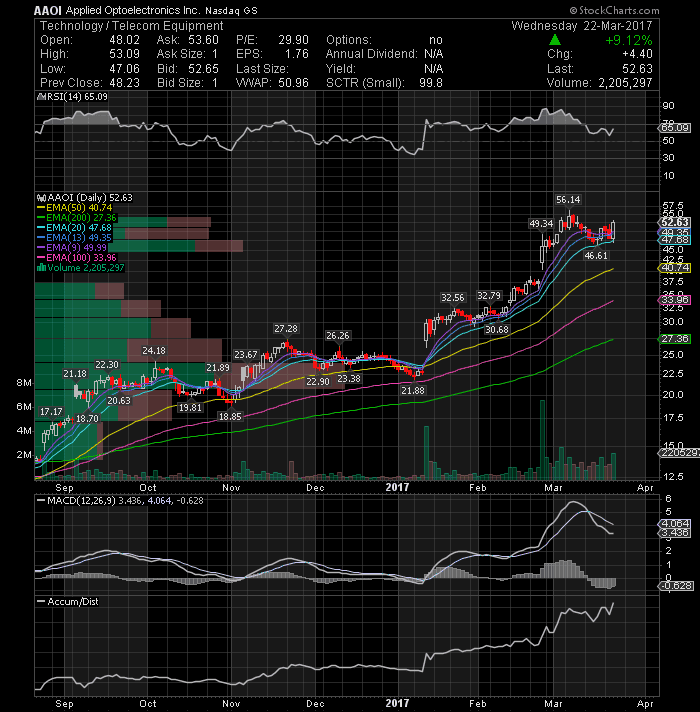The height and width of the screenshot is (712, 700).
Task: Click the 4.064 MACD signal axis tag
Action: pos(674,524)
